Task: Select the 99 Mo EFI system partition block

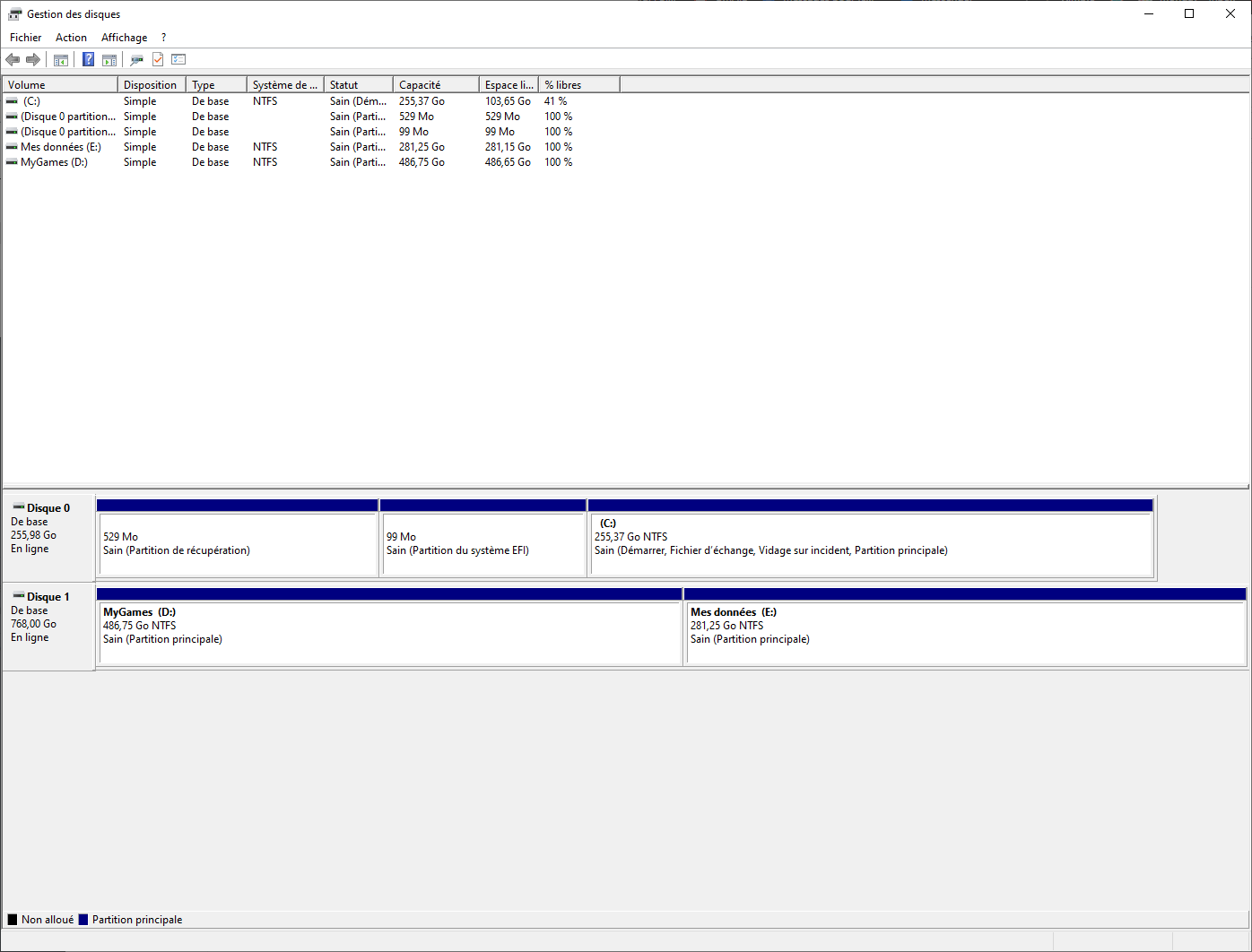Action: click(483, 538)
